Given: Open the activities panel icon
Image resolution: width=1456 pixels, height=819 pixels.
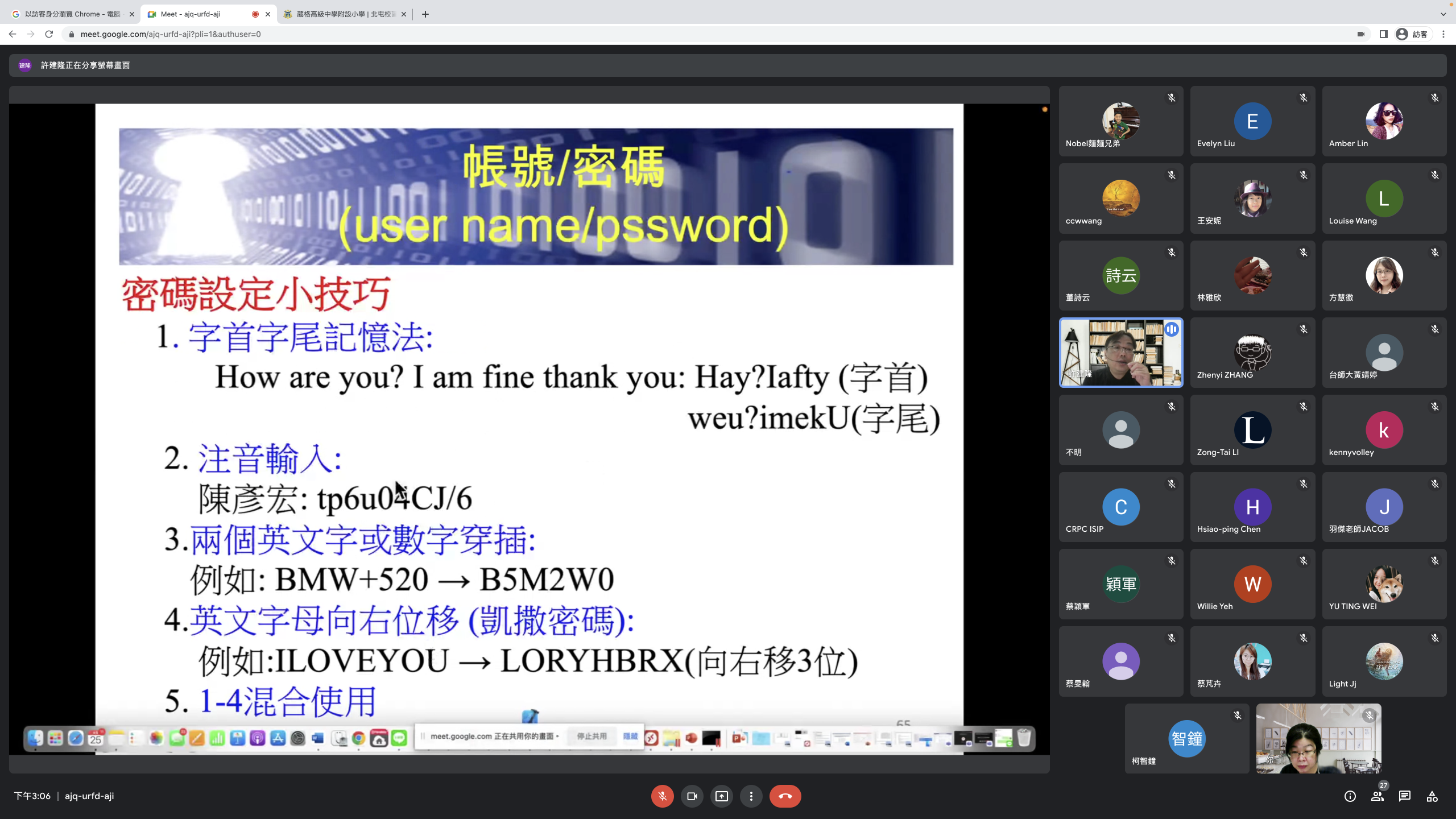Looking at the screenshot, I should click(1432, 796).
